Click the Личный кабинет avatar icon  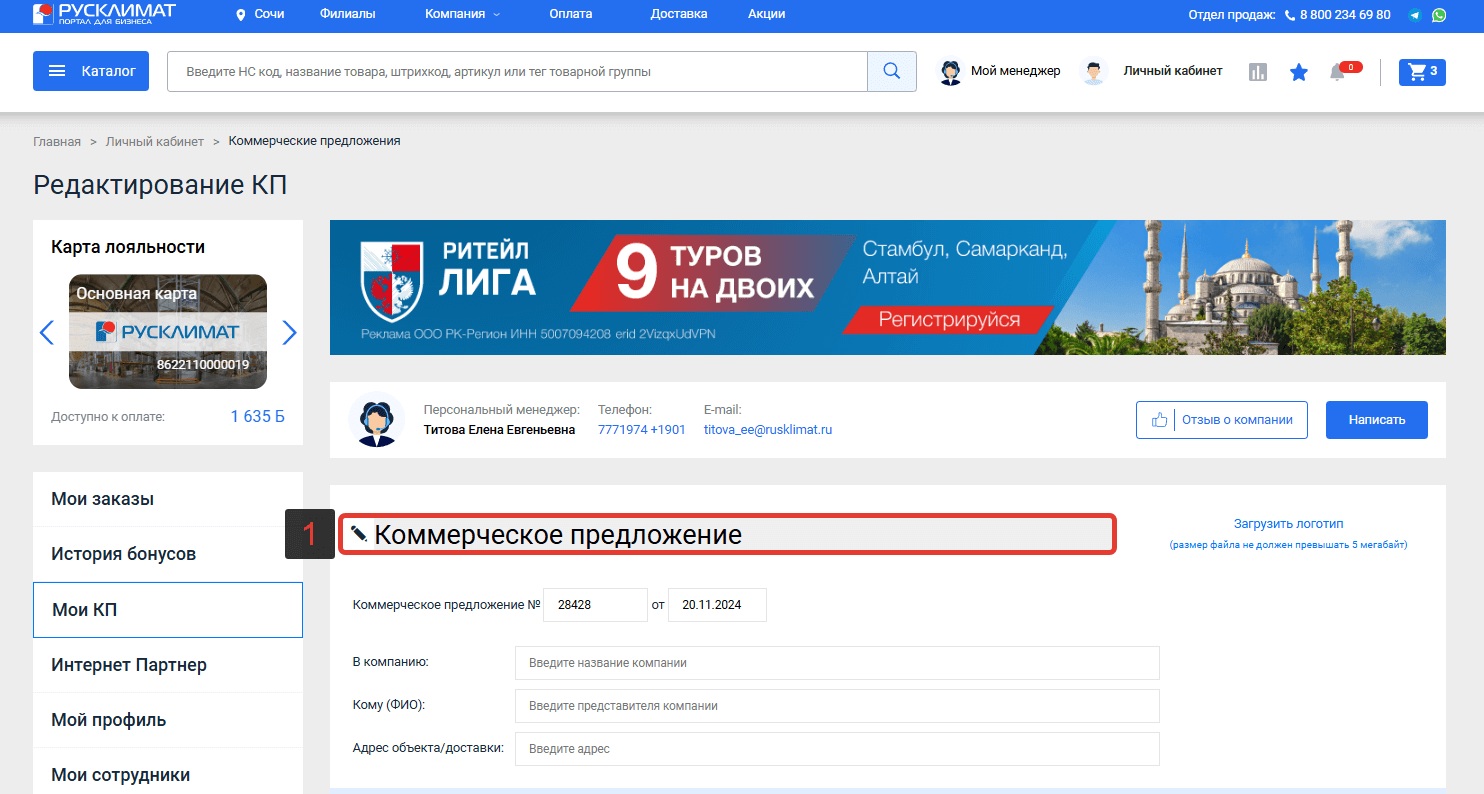point(1095,72)
